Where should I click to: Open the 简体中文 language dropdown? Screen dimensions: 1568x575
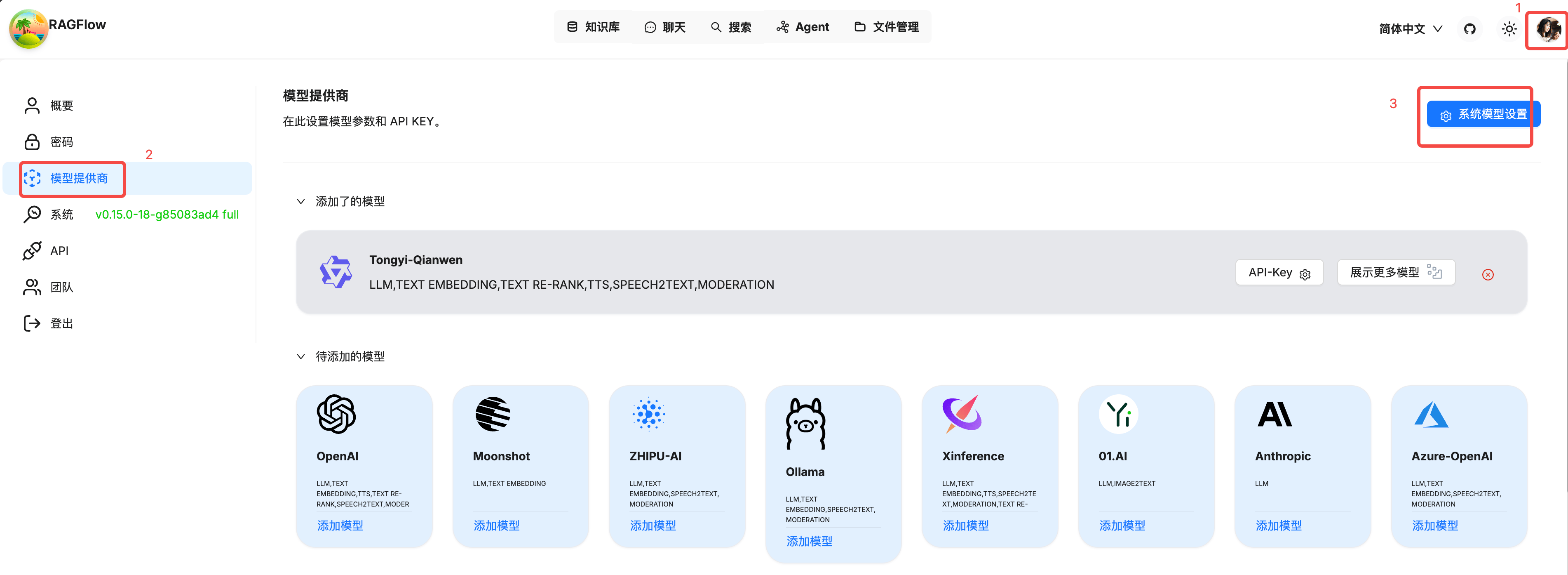(1410, 28)
